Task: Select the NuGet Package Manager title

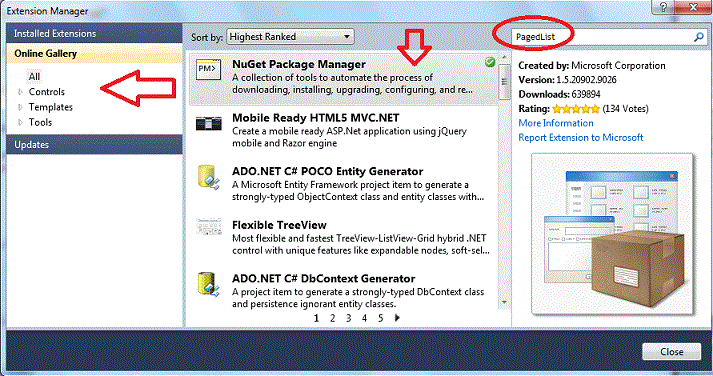Action: click(x=299, y=65)
